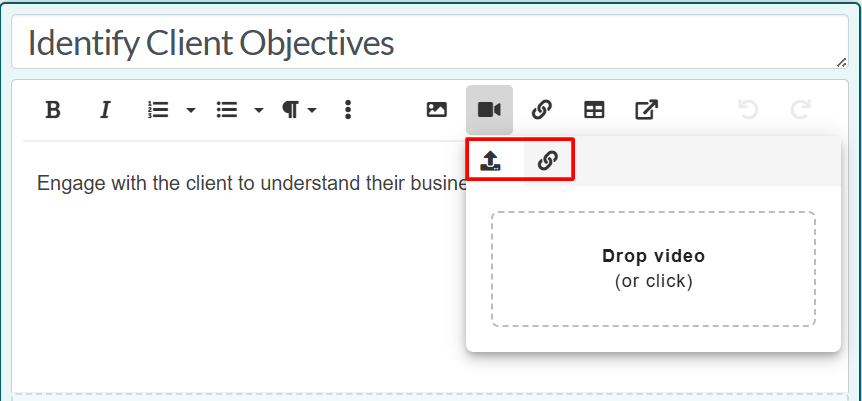The height and width of the screenshot is (401, 862).
Task: Insert a hyperlink from the main toolbar
Action: pyautogui.click(x=542, y=110)
